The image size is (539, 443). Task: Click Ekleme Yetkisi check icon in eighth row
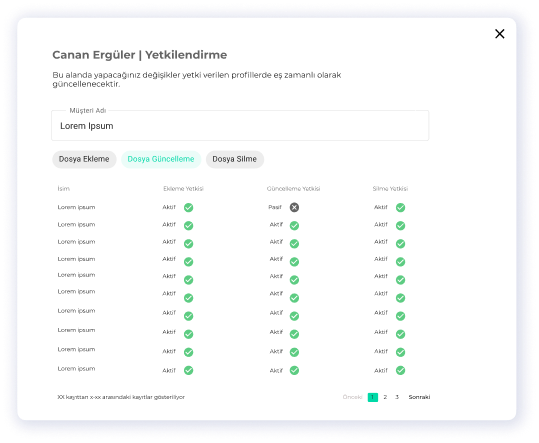pyautogui.click(x=188, y=334)
